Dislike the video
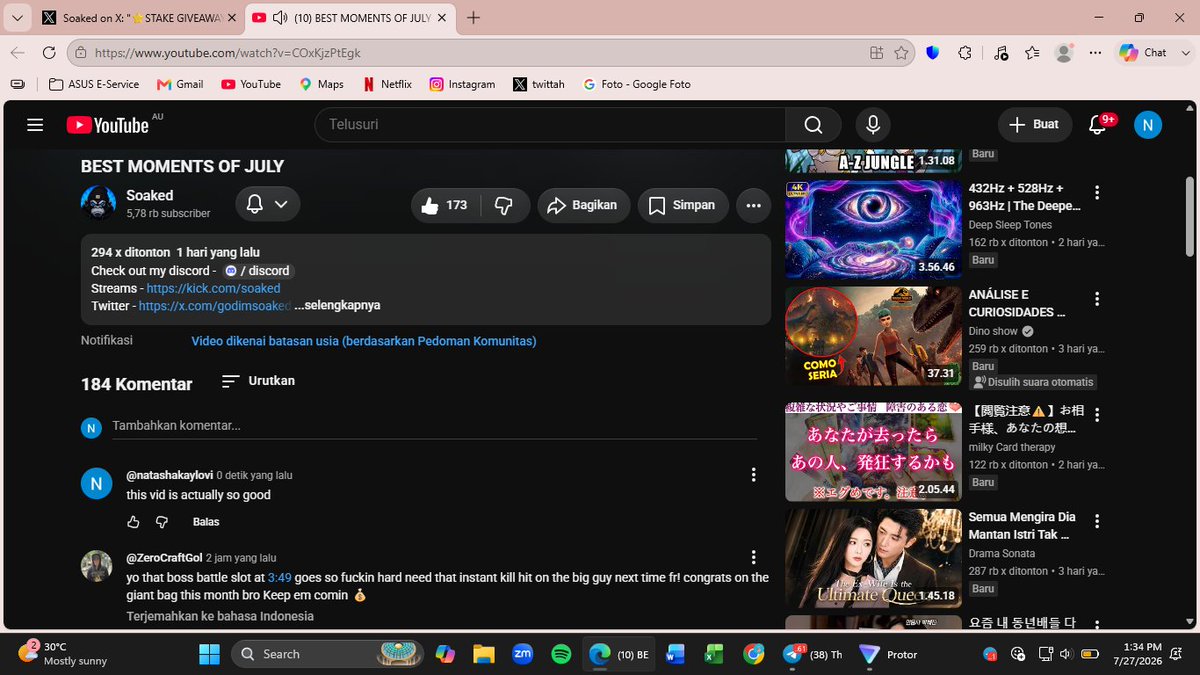 click(x=504, y=205)
